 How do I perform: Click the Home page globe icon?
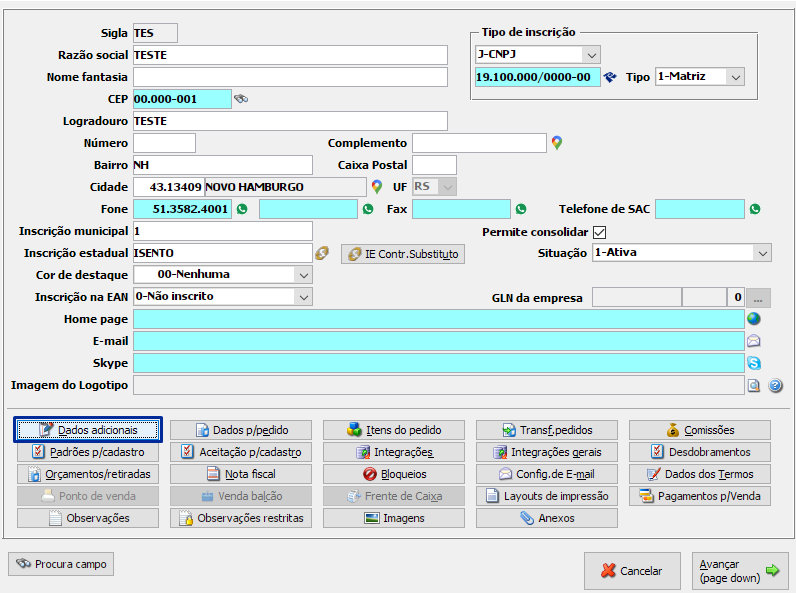pyautogui.click(x=754, y=319)
